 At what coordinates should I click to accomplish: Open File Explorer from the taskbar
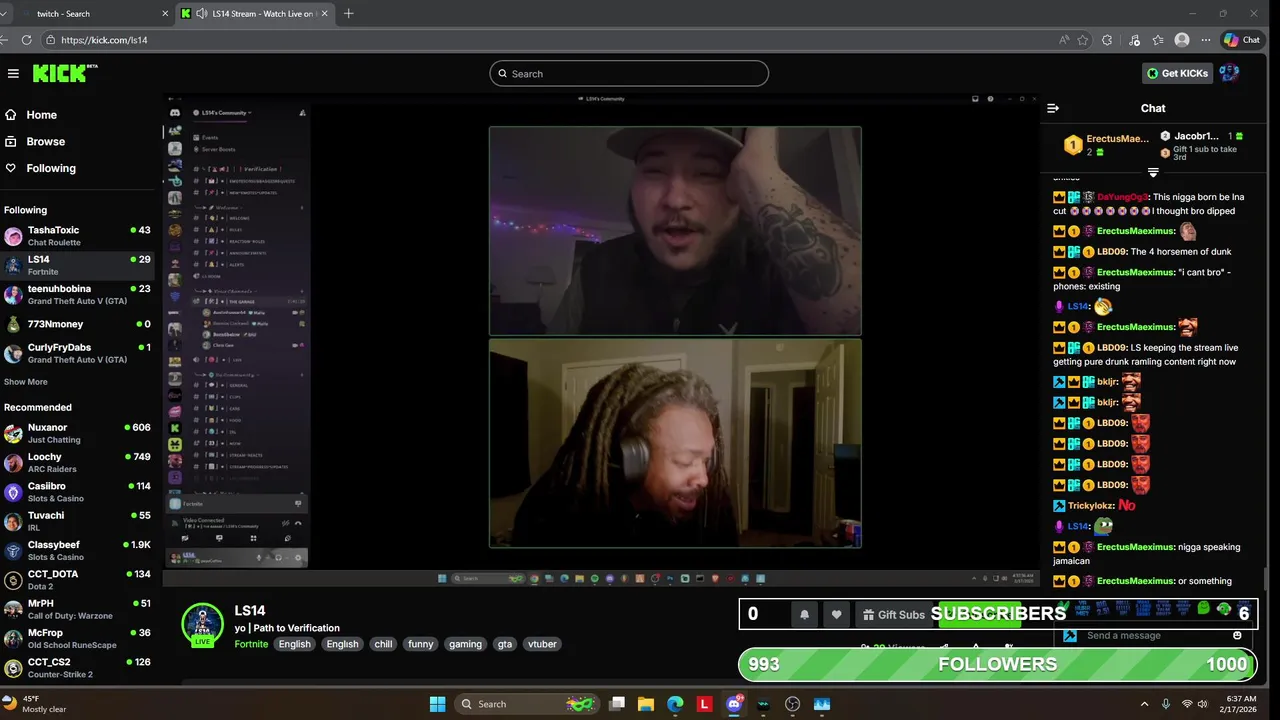click(646, 704)
